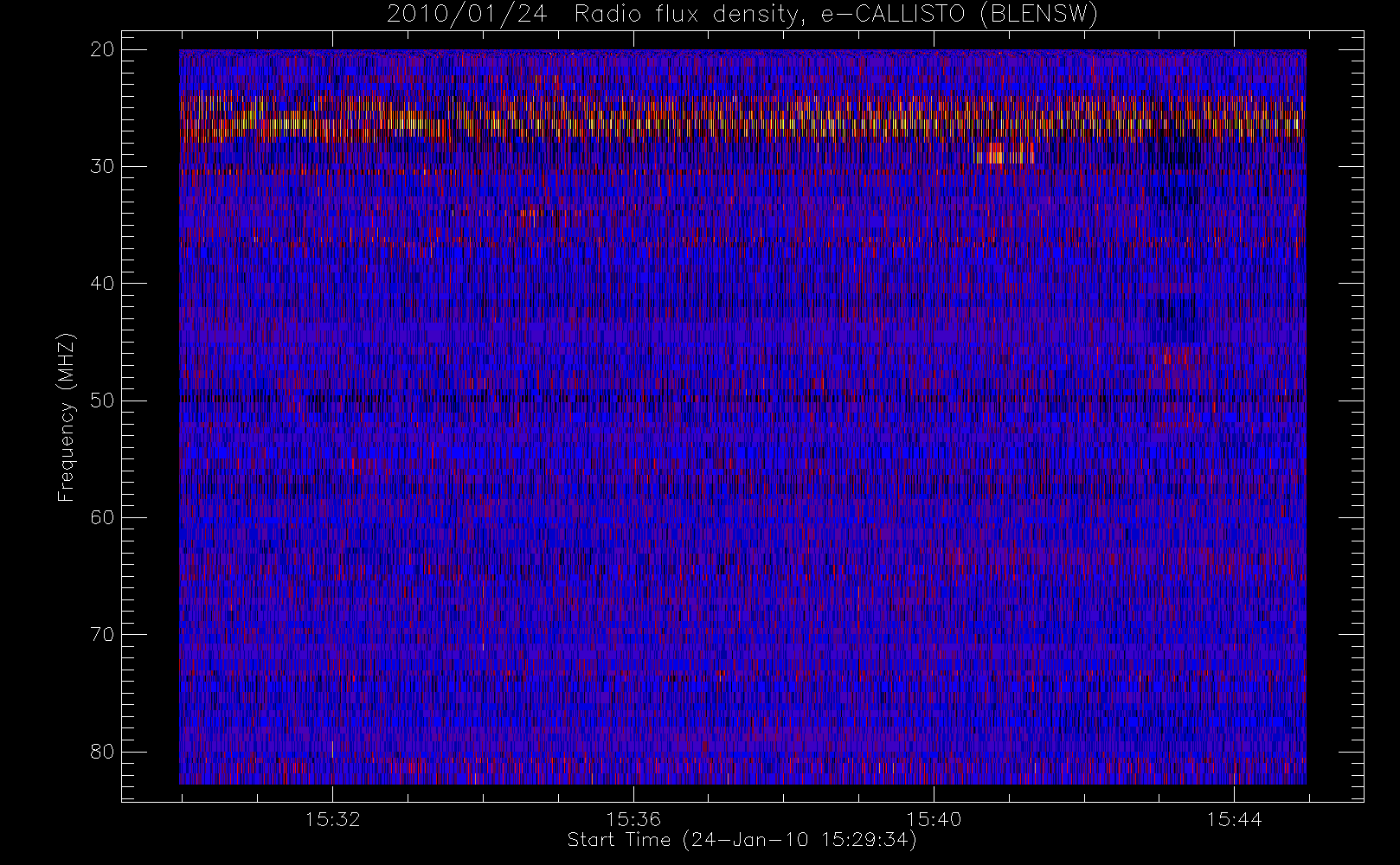Click the bright yellow burst near 29 MHz

(x=1004, y=154)
